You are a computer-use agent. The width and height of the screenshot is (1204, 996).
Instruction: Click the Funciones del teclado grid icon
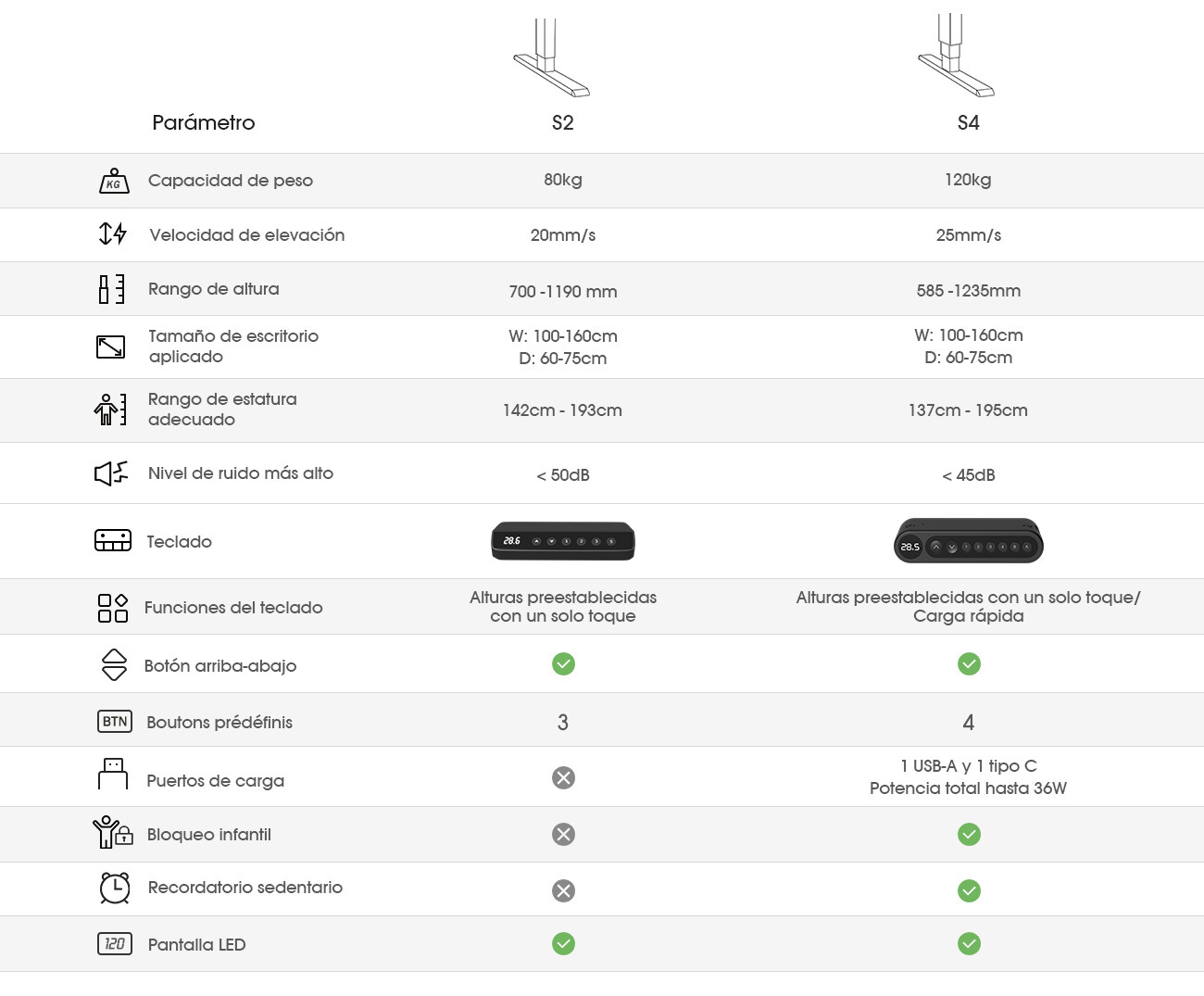113,608
